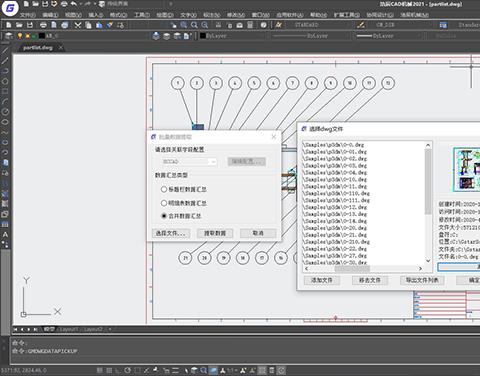Click Undo arrow in quick access bar

[74, 4]
